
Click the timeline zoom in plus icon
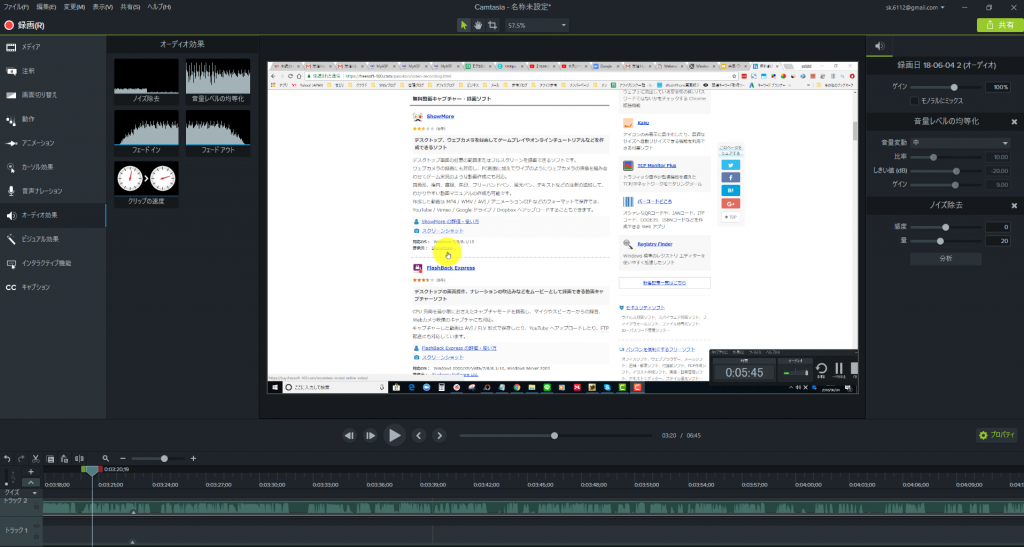coord(193,459)
